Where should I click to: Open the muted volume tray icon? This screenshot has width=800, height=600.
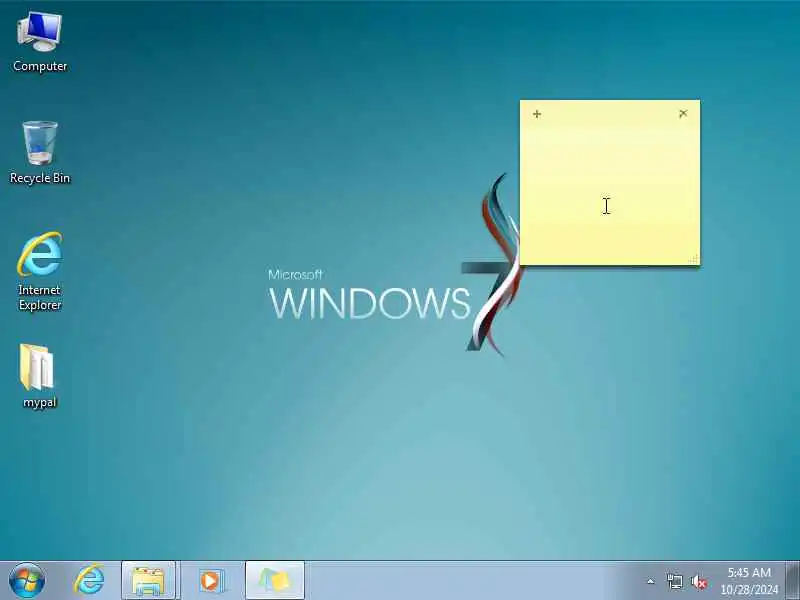(x=699, y=581)
